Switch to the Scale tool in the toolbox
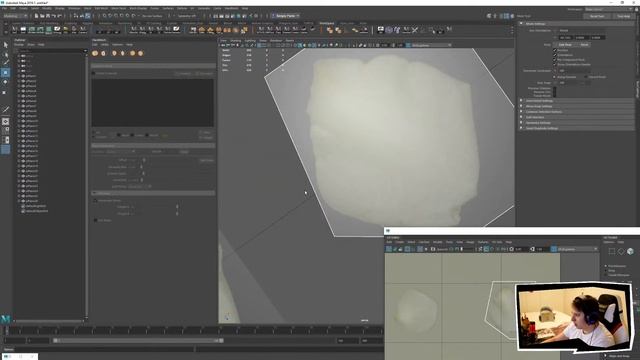Viewport: 640px width, 360px height. pos(5,92)
